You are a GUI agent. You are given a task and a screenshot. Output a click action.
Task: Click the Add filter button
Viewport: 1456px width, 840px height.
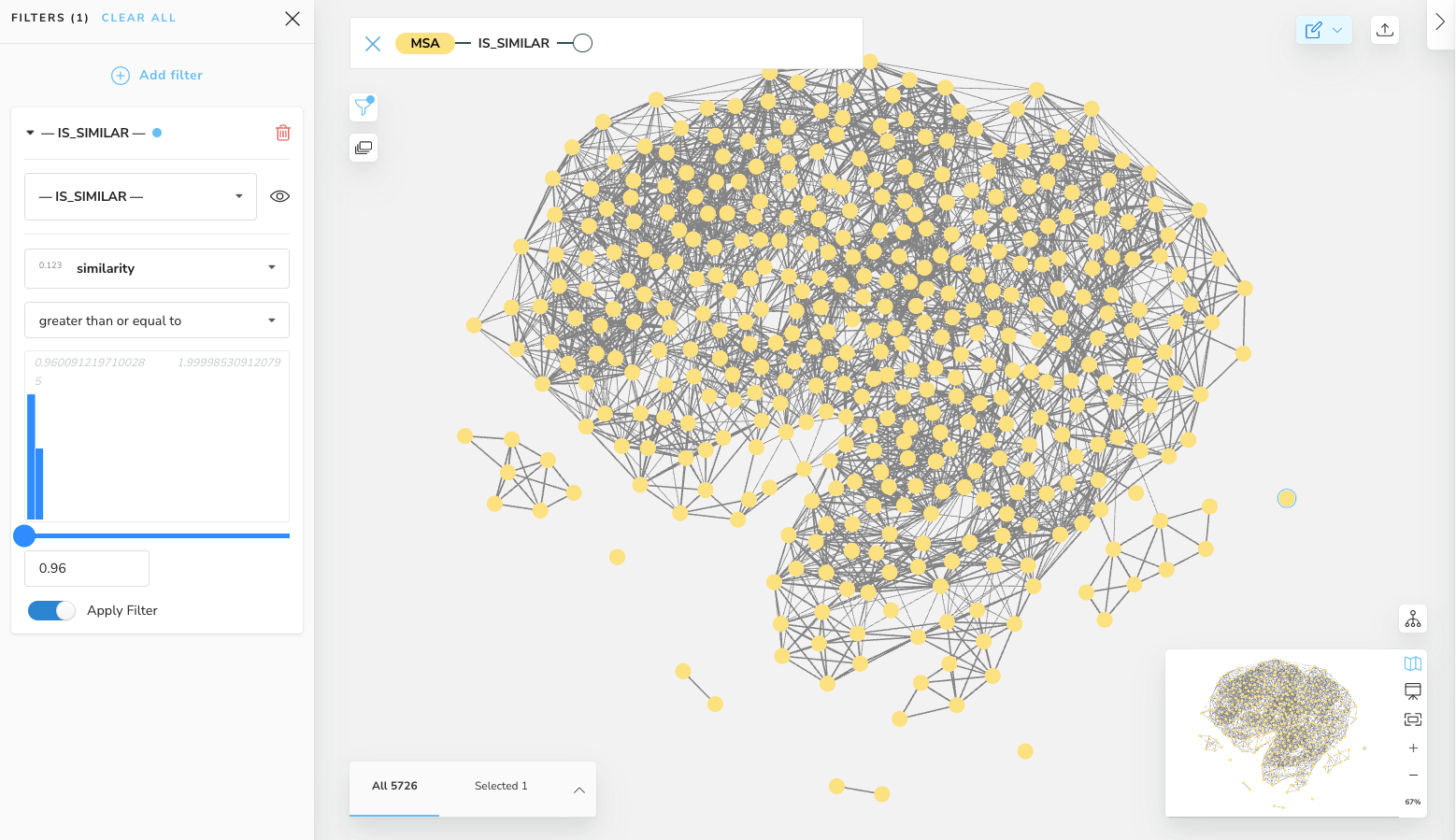[x=157, y=75]
